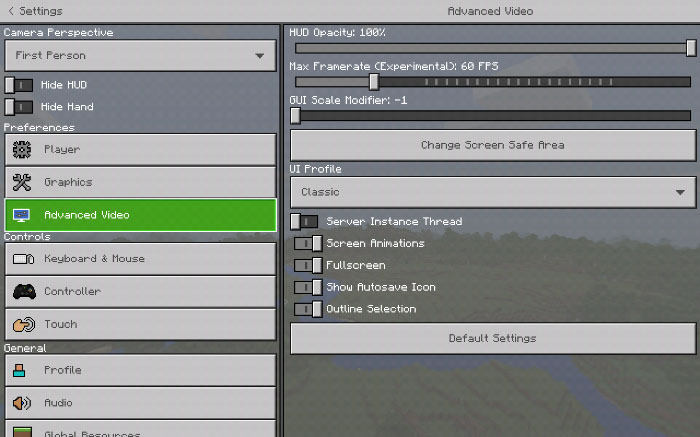
Task: Click 'Max Framerate (Experimental): 60 FPS' label
Action: 394,67
